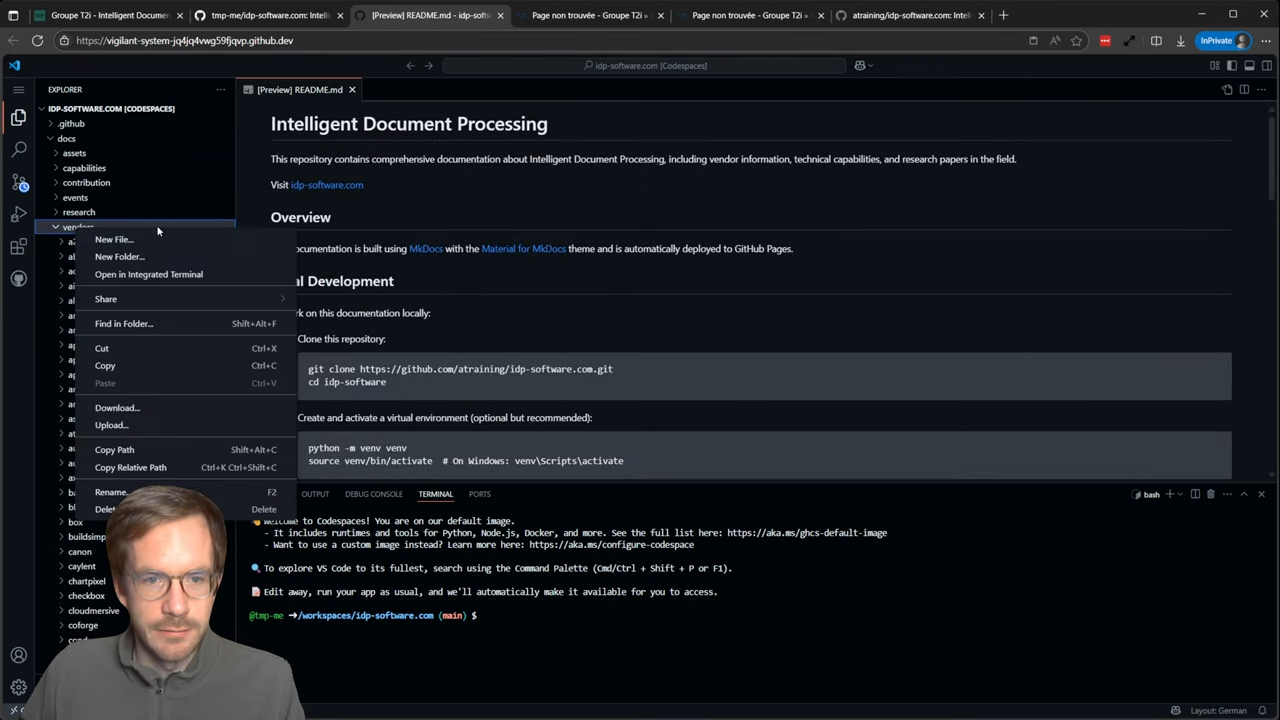Open the Run and Debug view icon
This screenshot has width=1280, height=720.
tap(18, 214)
